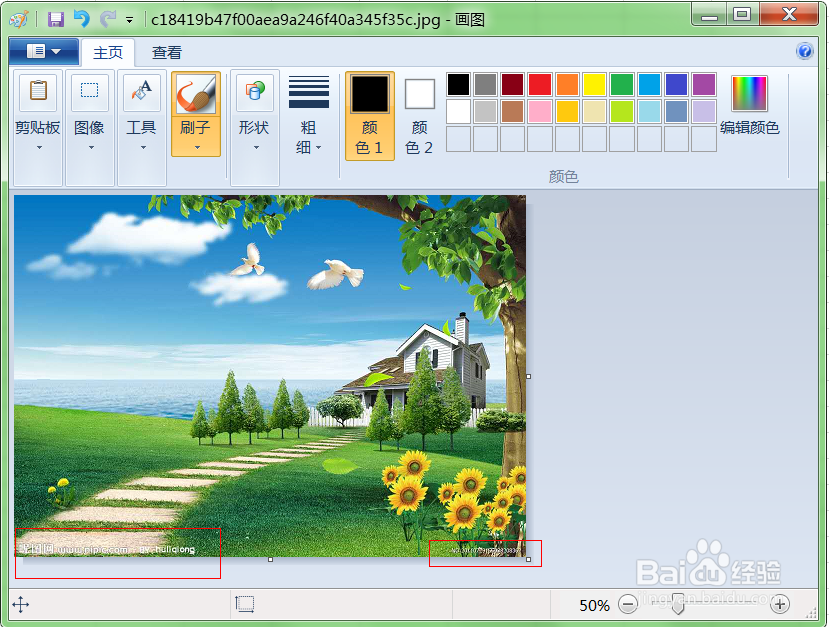Pick the light turquoise color swatch
829x627 pixels.
649,112
